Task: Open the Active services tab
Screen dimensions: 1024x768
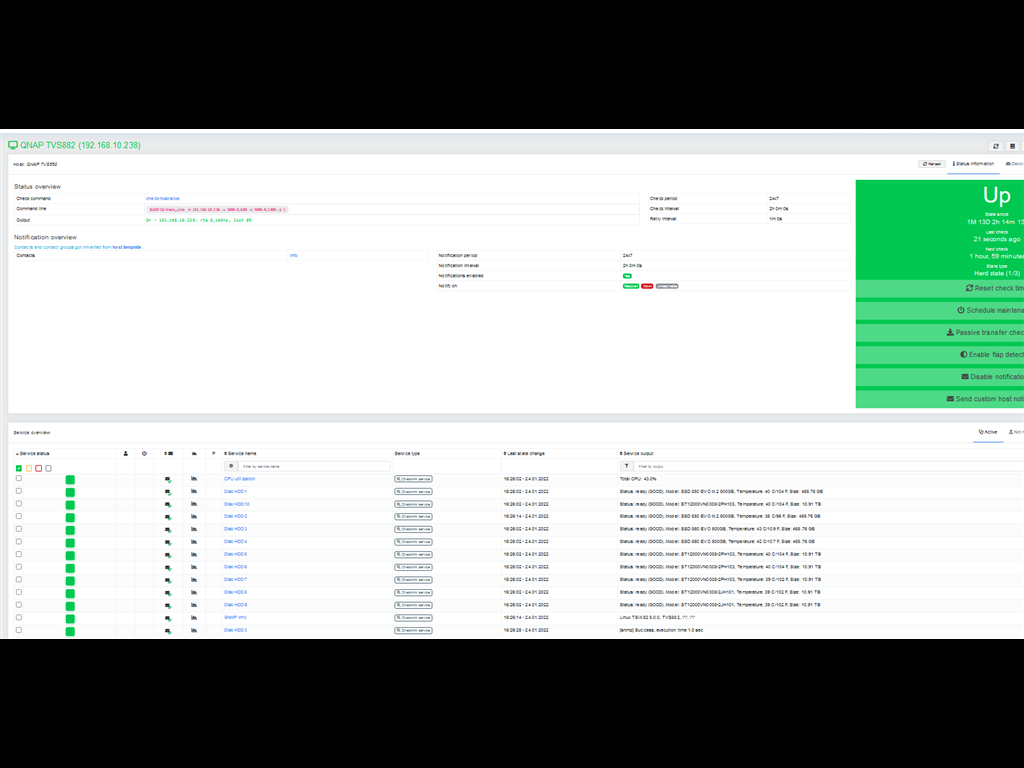Action: coord(987,432)
